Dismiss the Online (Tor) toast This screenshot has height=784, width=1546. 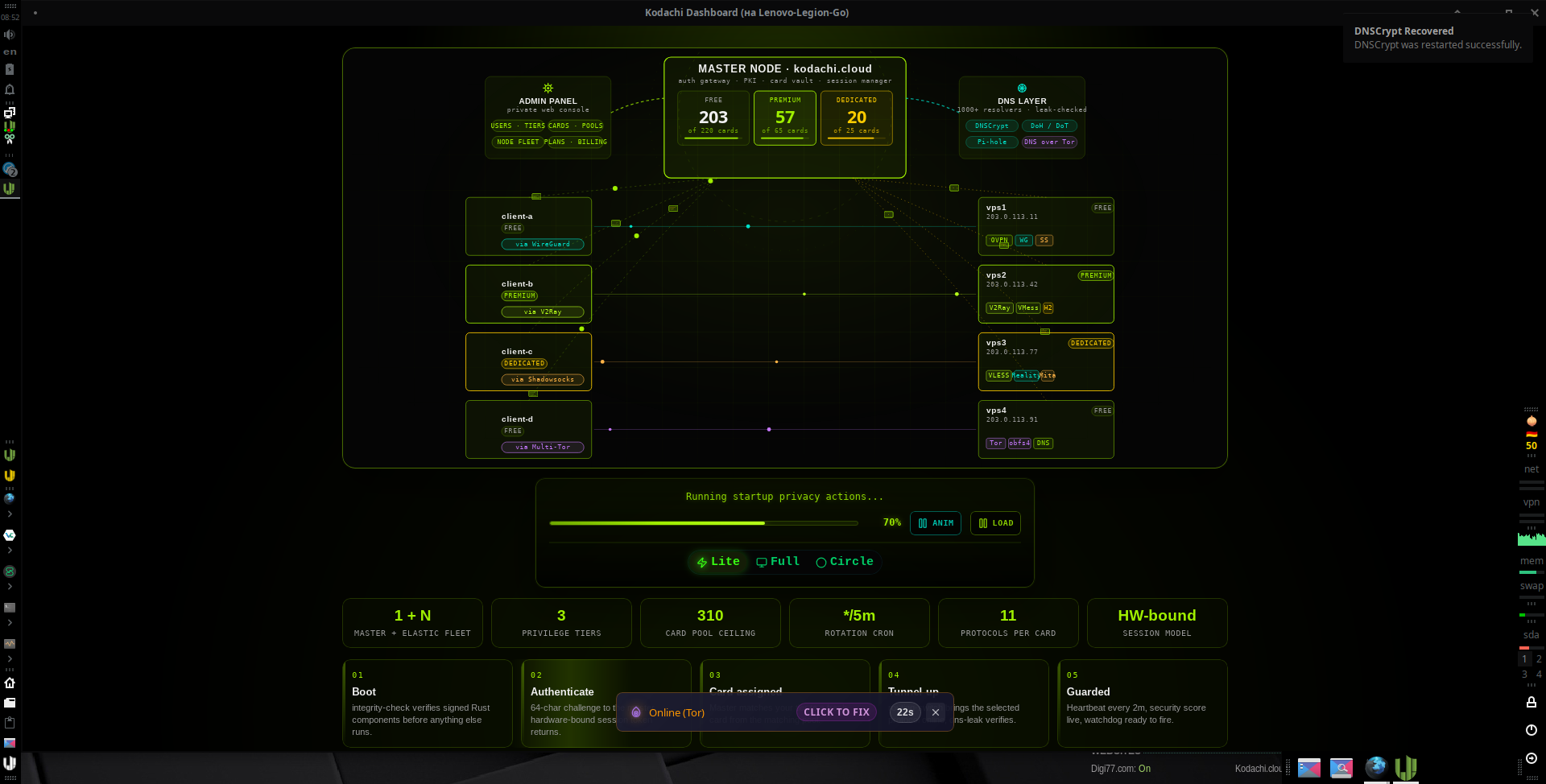coord(936,712)
